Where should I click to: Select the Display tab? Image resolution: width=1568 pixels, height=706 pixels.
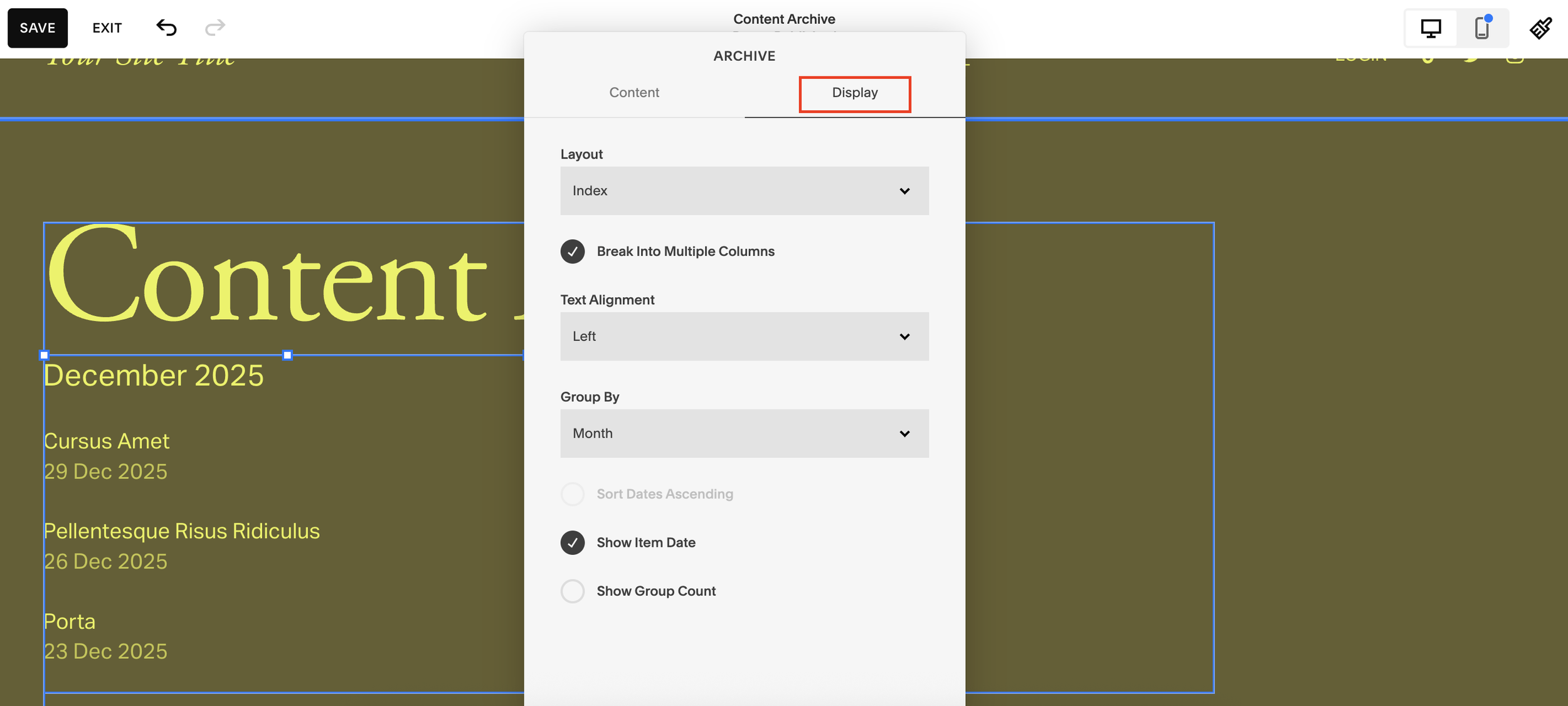pos(854,93)
